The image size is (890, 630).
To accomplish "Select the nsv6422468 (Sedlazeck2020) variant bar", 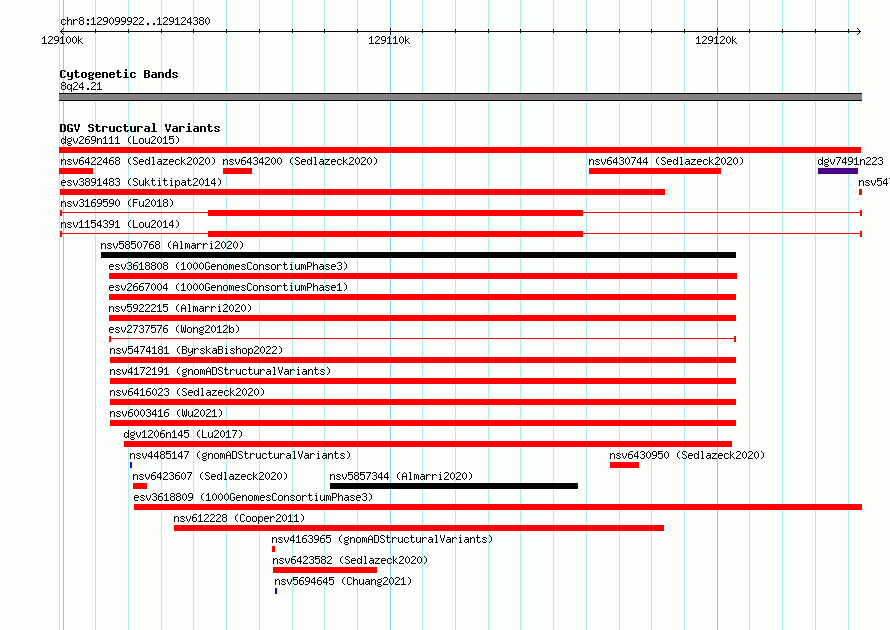I will [x=76, y=171].
